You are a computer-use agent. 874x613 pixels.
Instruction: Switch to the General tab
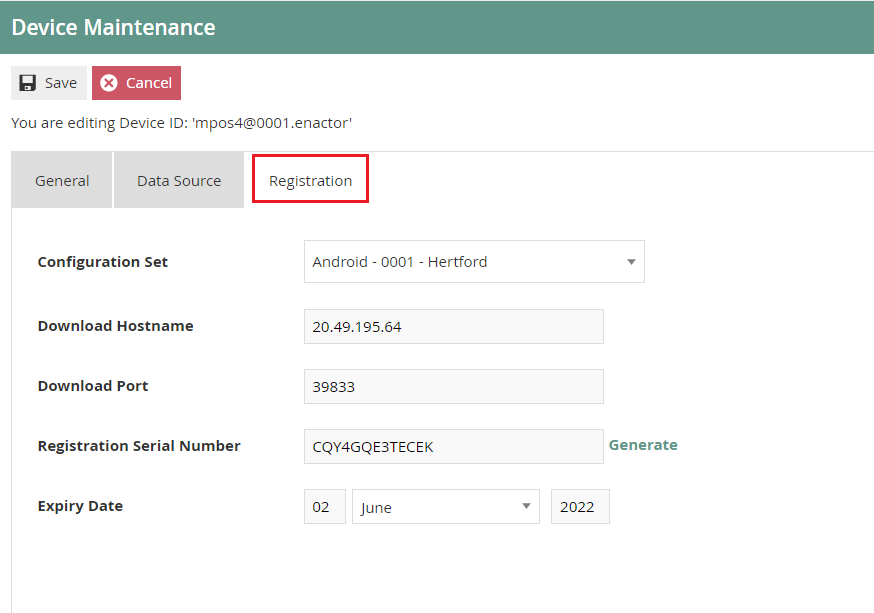pyautogui.click(x=61, y=180)
